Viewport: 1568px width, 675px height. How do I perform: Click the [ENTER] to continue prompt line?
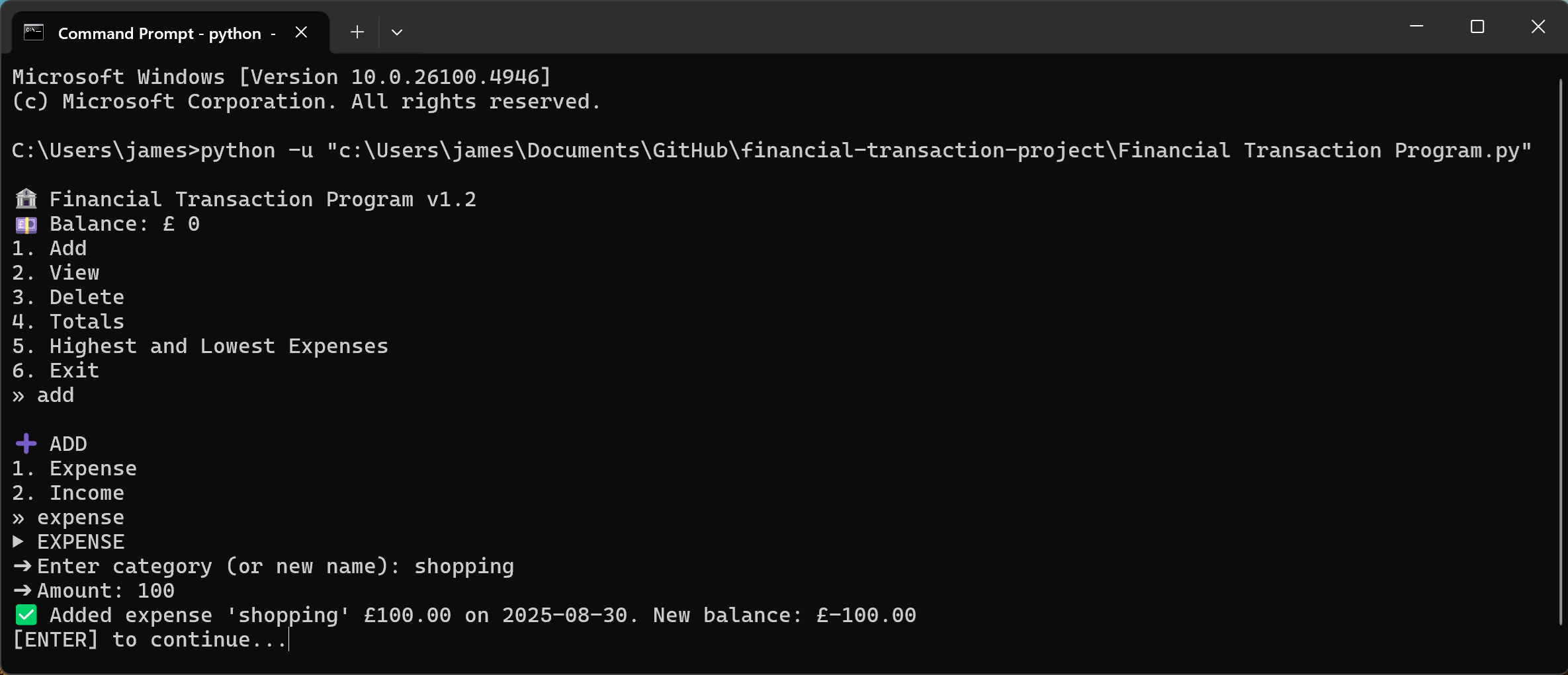150,640
